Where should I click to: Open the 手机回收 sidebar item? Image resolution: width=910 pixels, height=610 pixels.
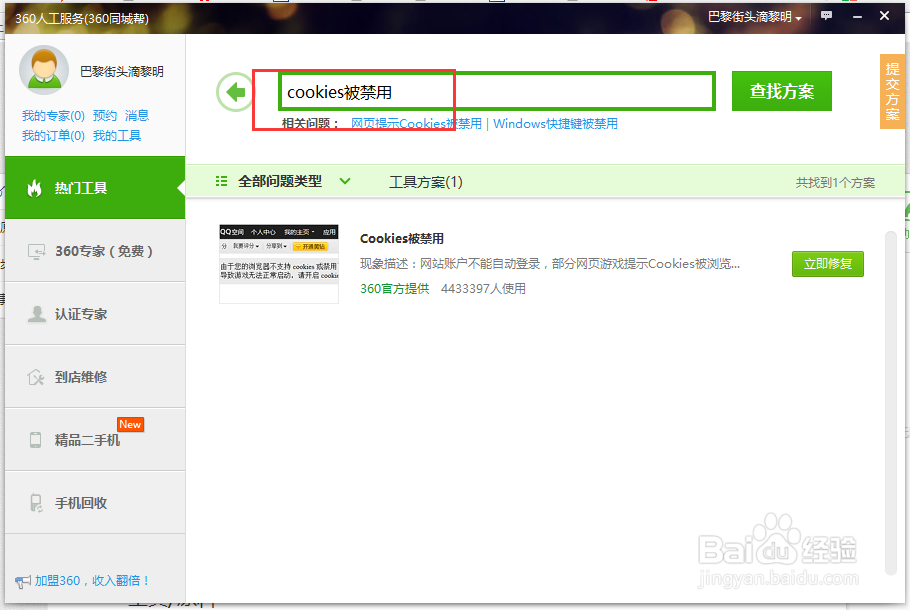coord(95,503)
